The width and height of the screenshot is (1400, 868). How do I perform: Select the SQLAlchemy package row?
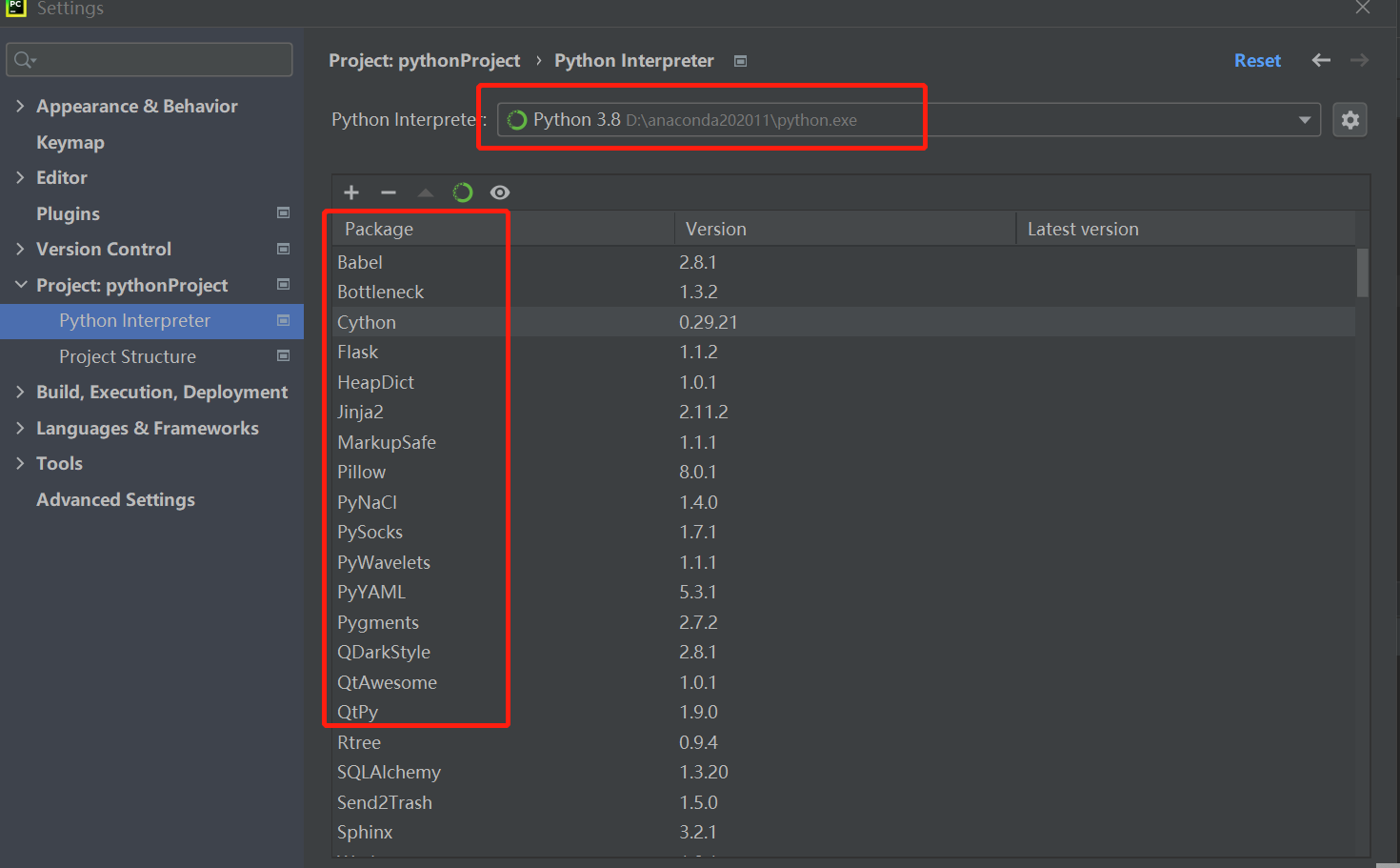[x=844, y=772]
